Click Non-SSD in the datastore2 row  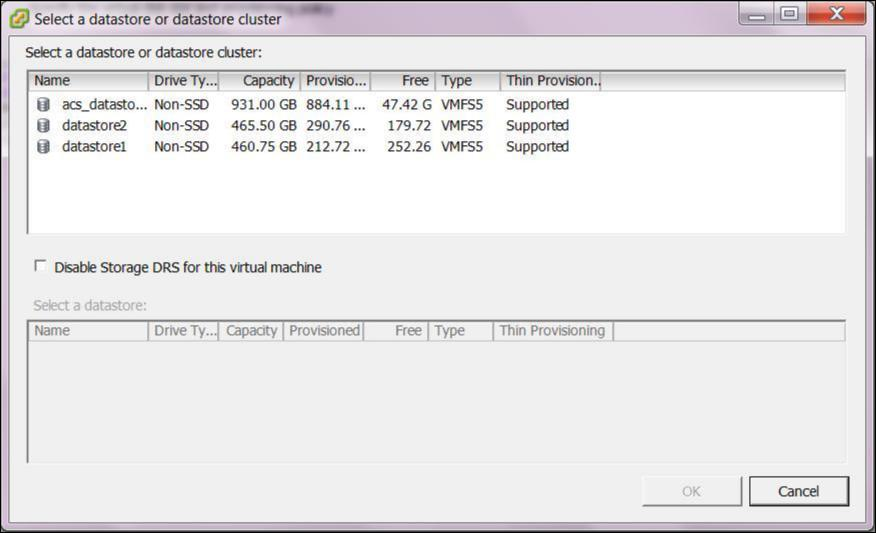(x=182, y=126)
